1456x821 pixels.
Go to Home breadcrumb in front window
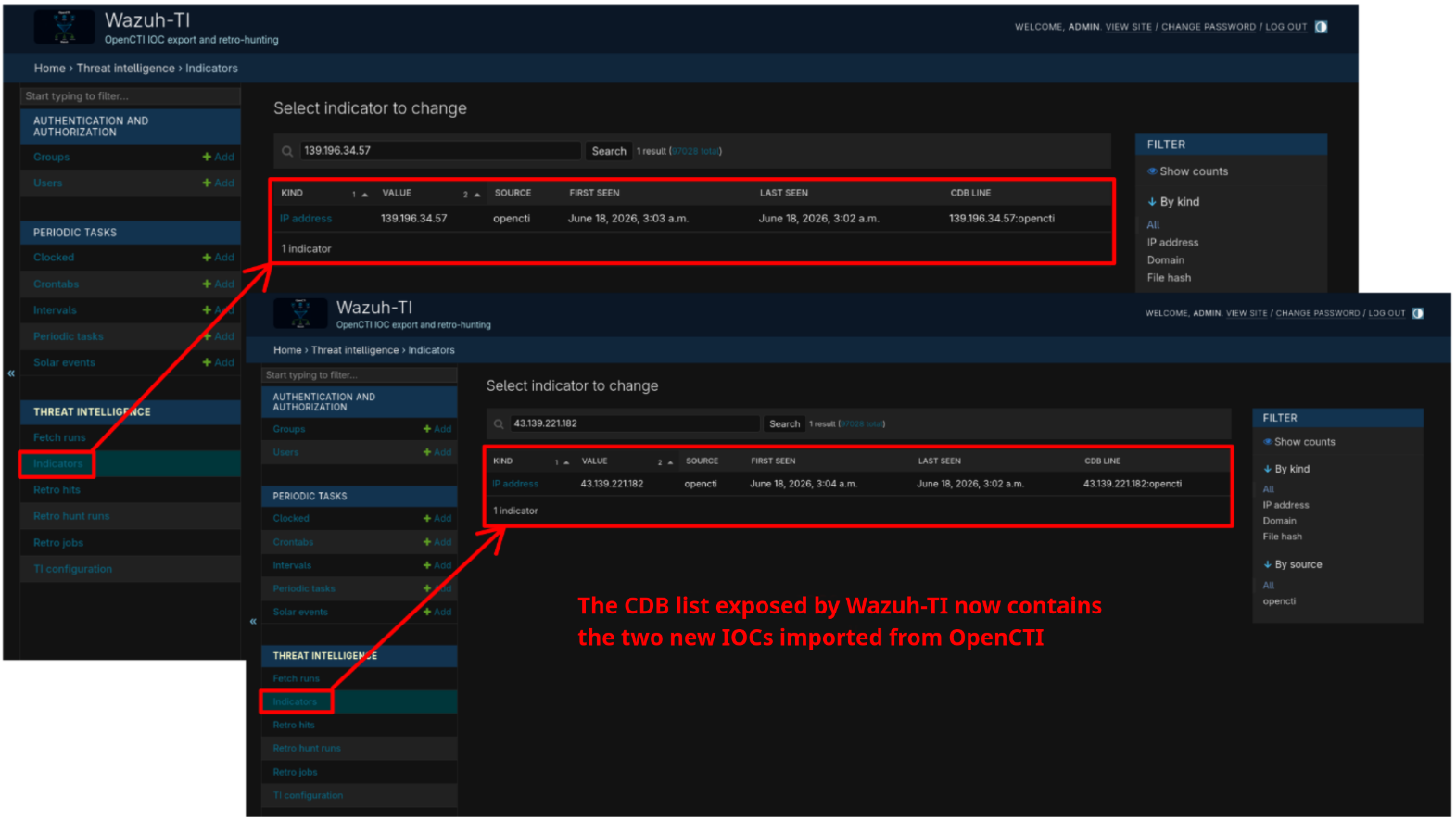pos(287,350)
